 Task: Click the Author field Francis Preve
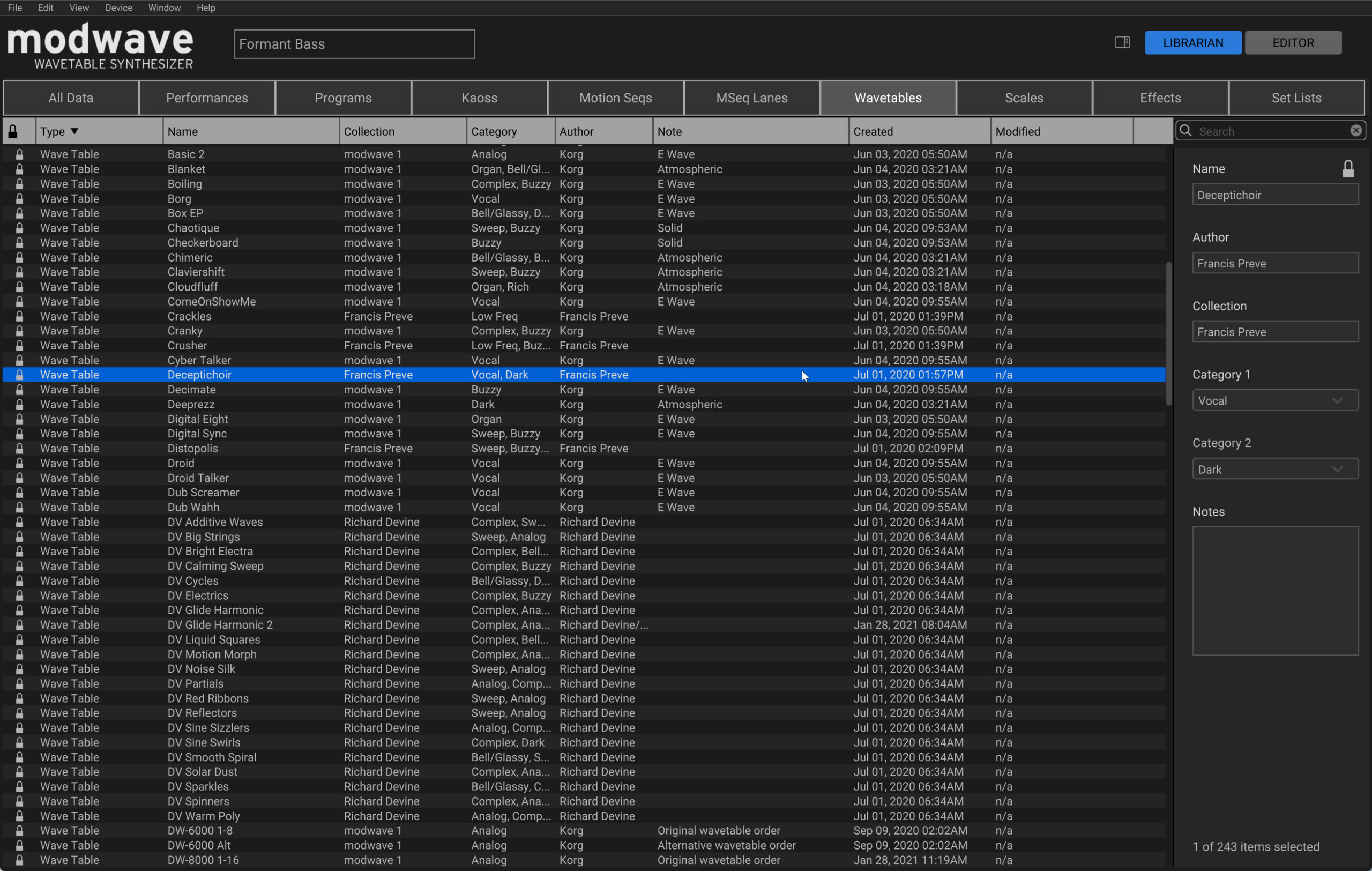(1275, 263)
